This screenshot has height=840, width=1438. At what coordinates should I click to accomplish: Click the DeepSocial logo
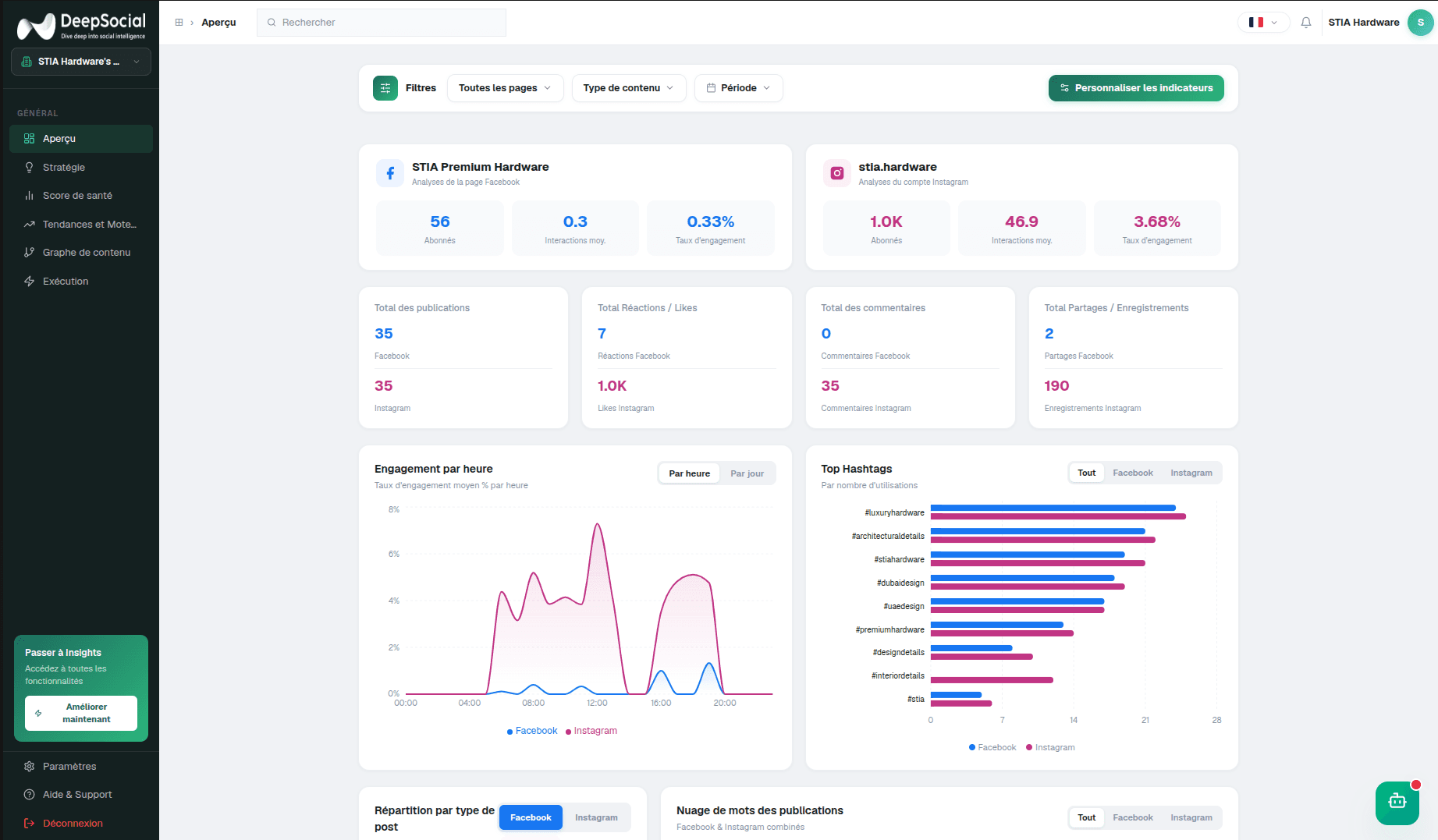pos(81,26)
